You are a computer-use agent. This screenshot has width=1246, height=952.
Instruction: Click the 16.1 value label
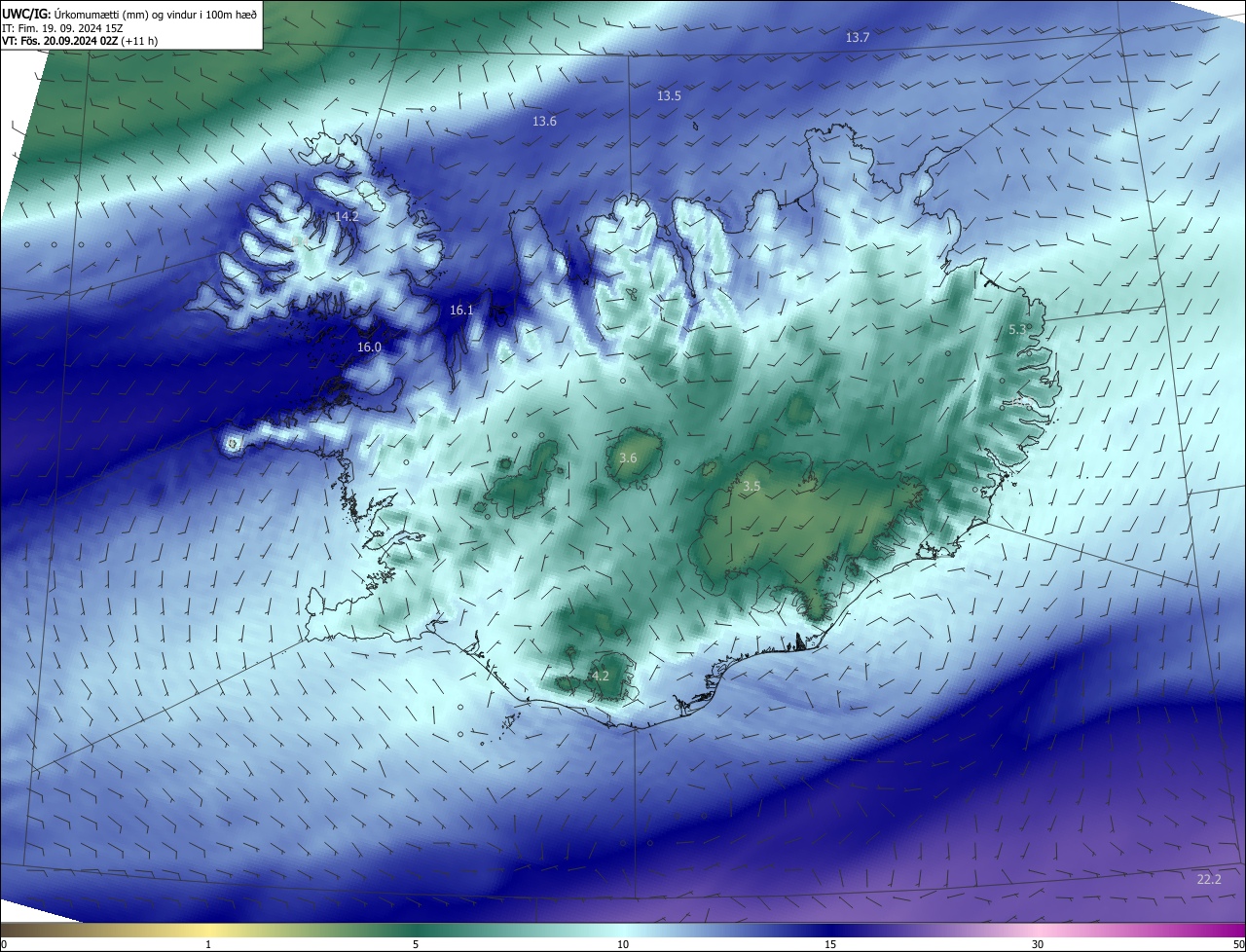[x=461, y=310]
